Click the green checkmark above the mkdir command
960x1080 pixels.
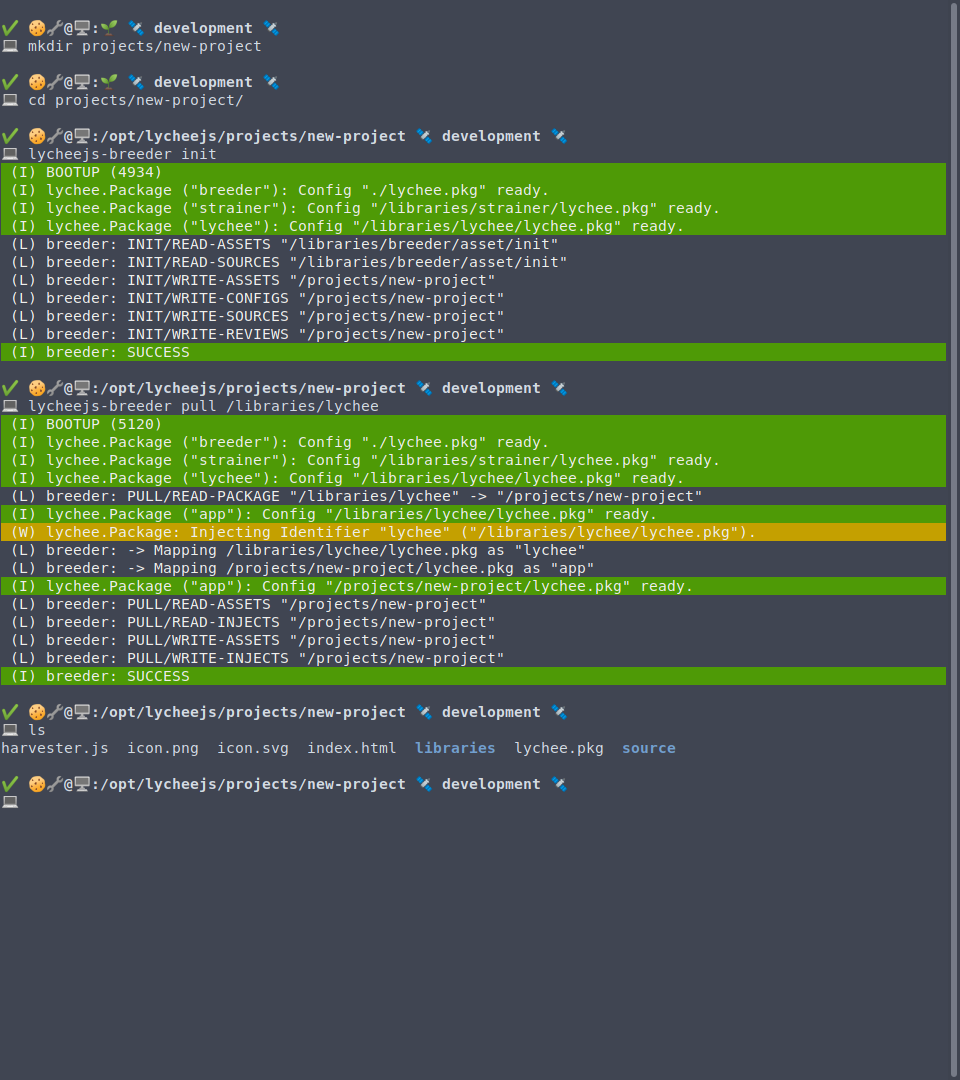click(x=10, y=28)
